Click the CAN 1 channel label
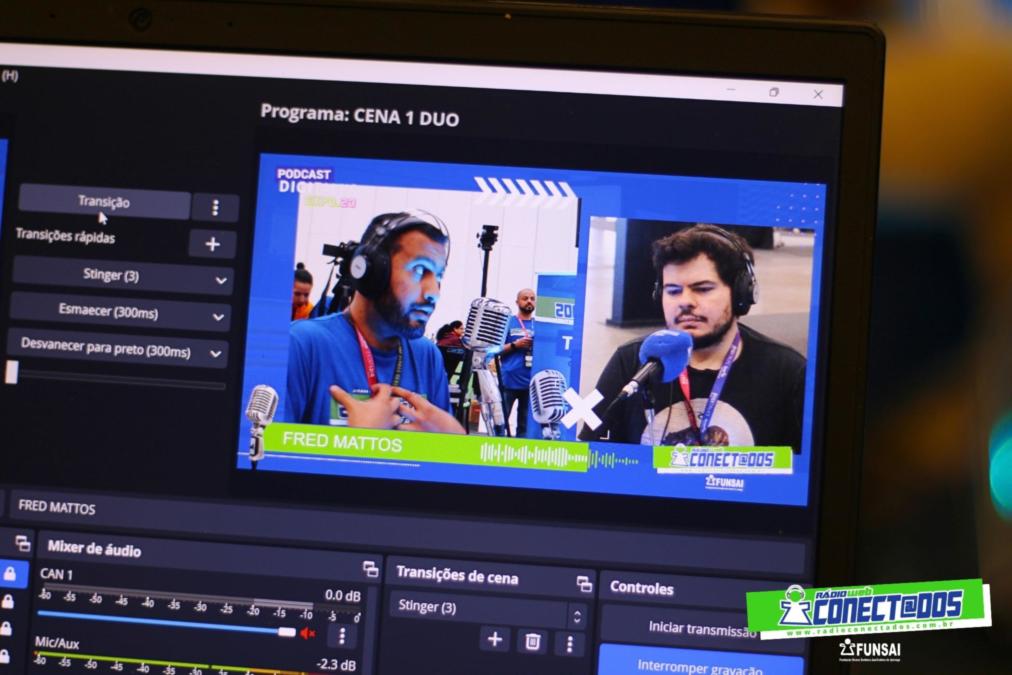 (x=56, y=574)
